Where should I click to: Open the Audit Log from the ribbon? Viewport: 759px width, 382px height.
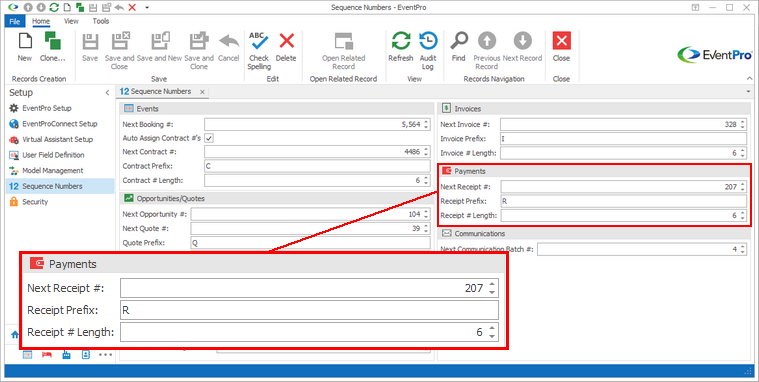[x=428, y=50]
